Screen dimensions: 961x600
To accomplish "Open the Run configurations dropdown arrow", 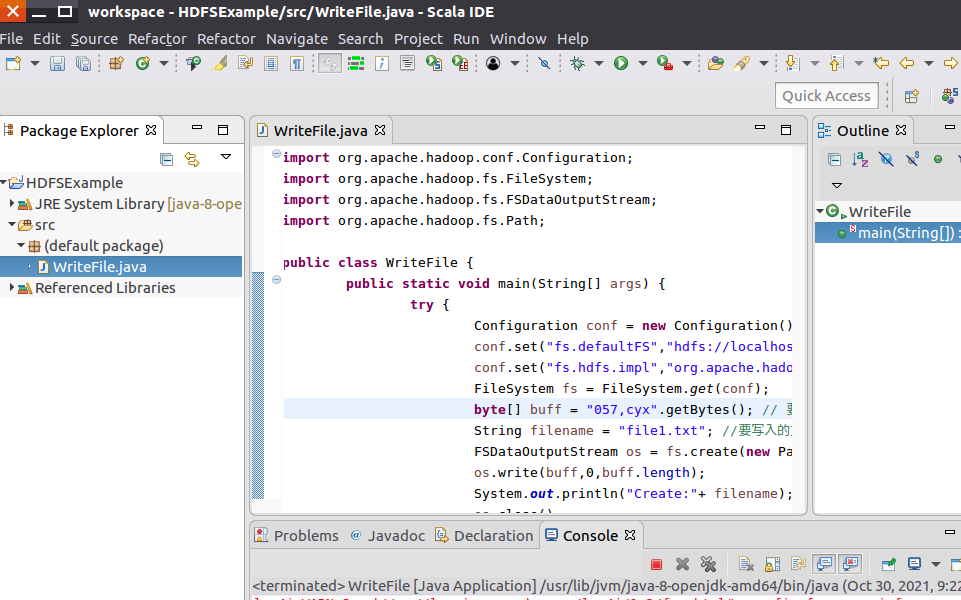I will pos(642,63).
